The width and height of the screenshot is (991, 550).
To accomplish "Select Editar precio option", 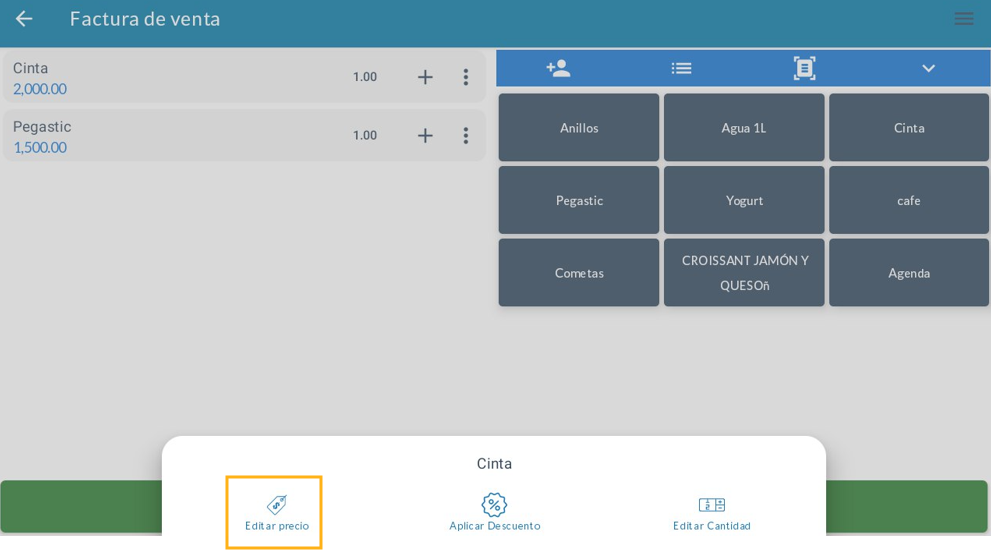I will tap(276, 512).
